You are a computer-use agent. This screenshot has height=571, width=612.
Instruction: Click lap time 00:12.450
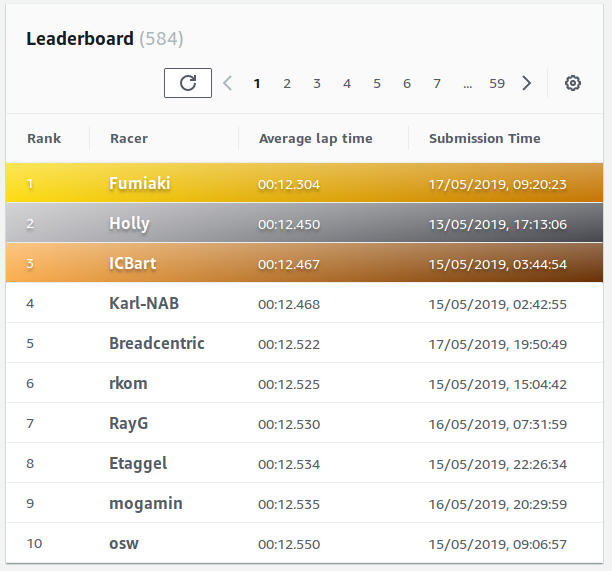pyautogui.click(x=289, y=224)
